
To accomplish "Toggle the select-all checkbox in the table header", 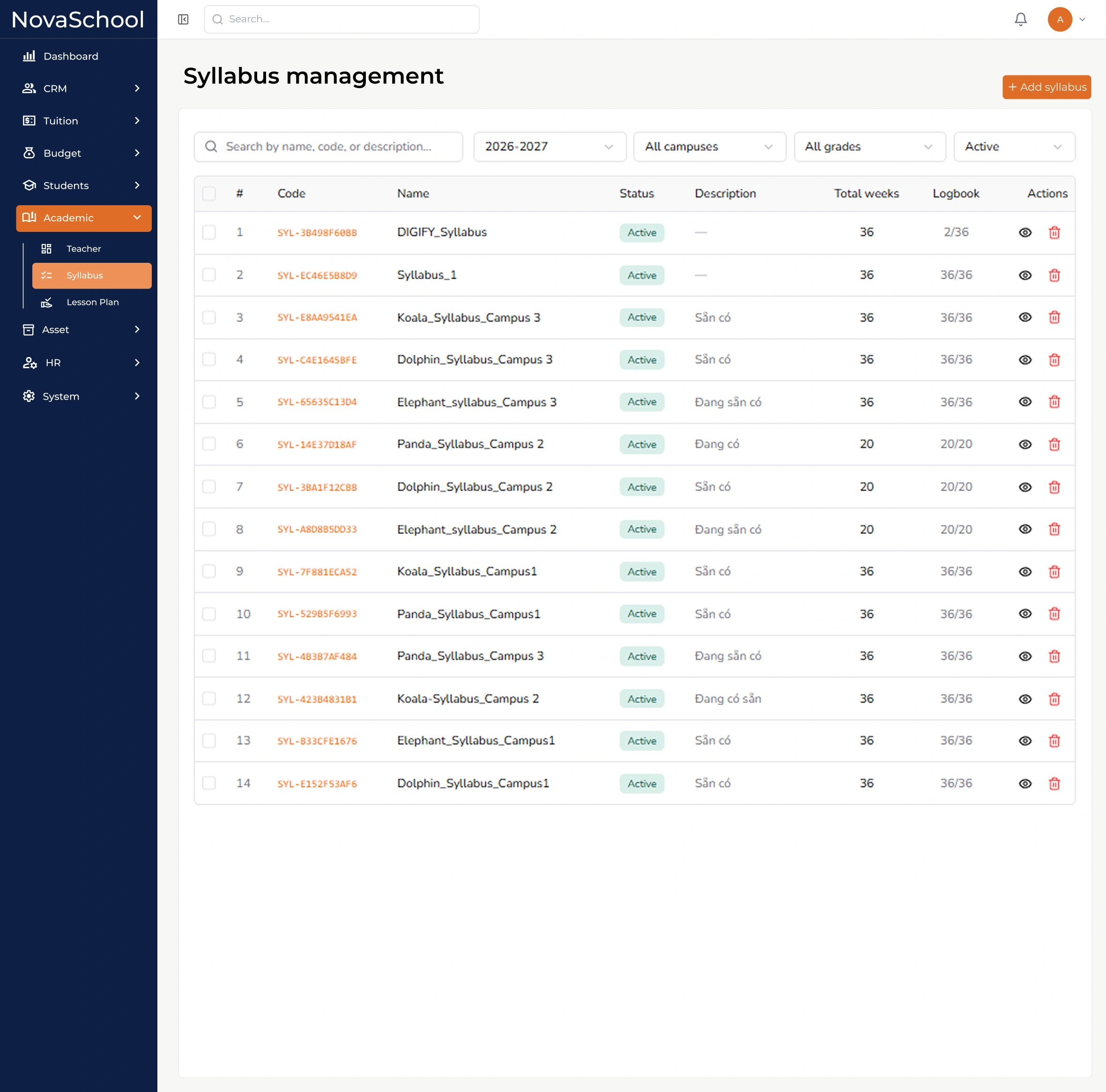I will coord(209,193).
